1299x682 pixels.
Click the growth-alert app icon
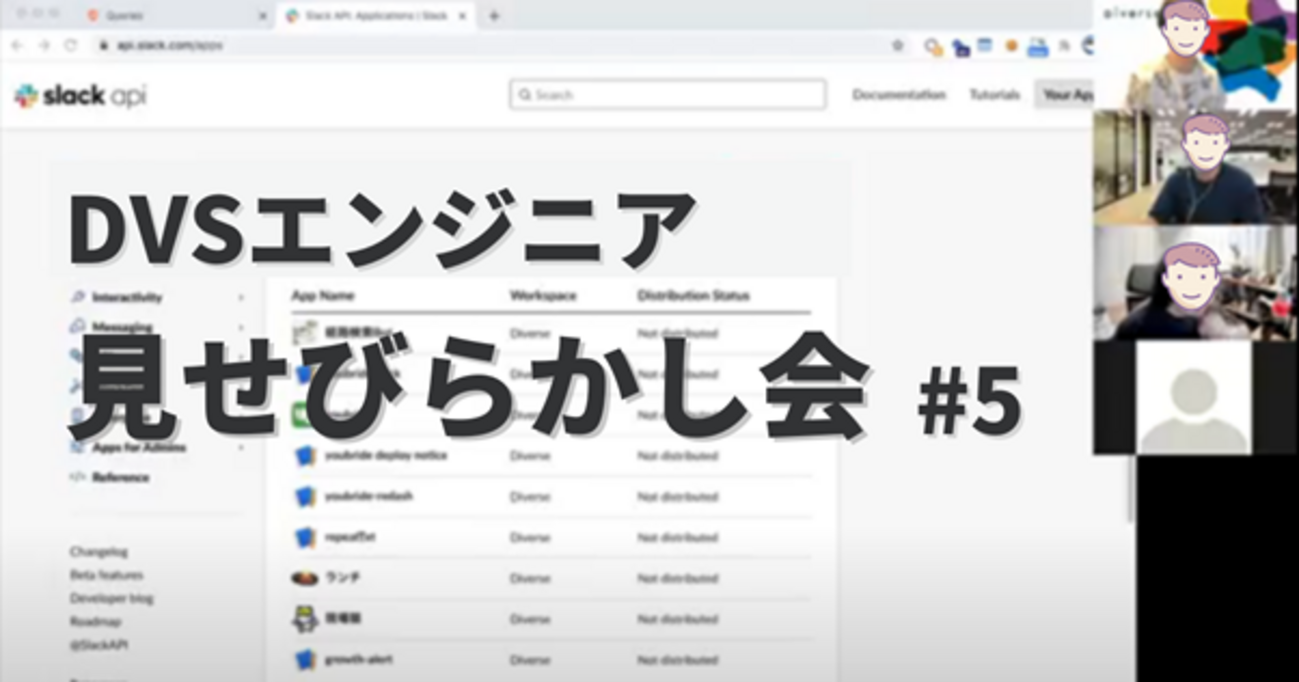(305, 660)
